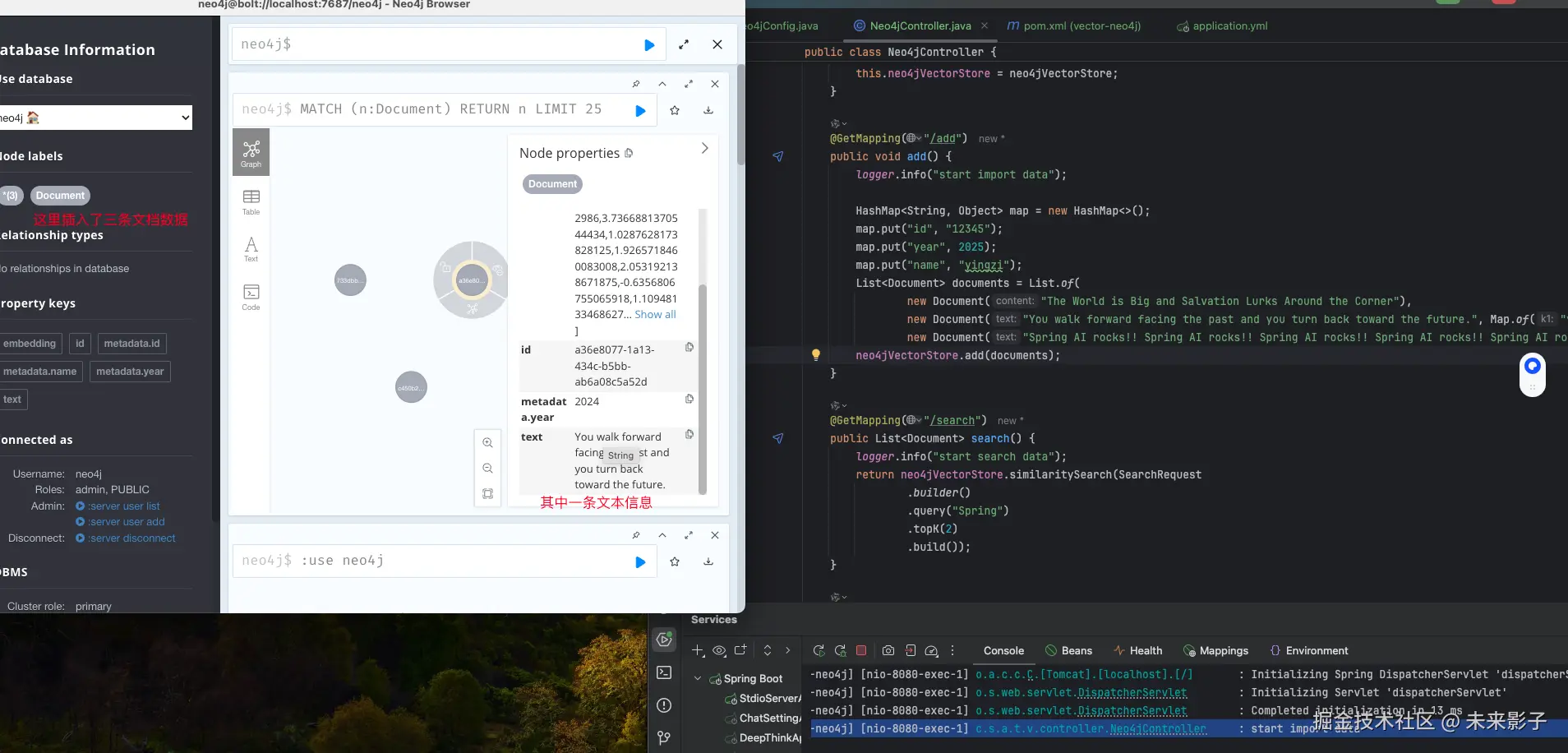
Task: Click the Show all embedding link
Action: [655, 315]
